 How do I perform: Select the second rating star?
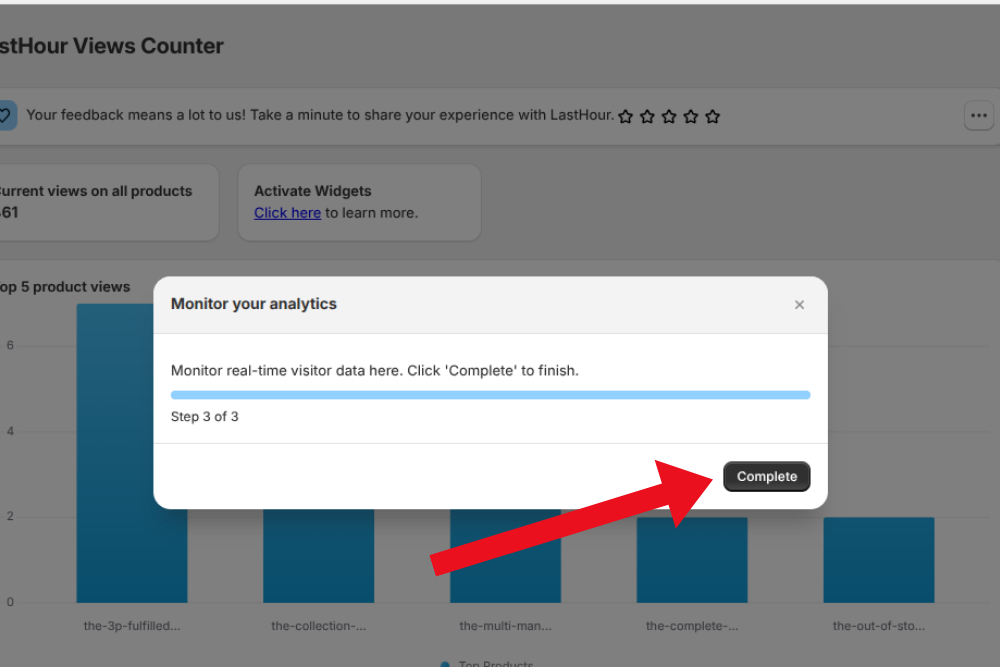[647, 116]
